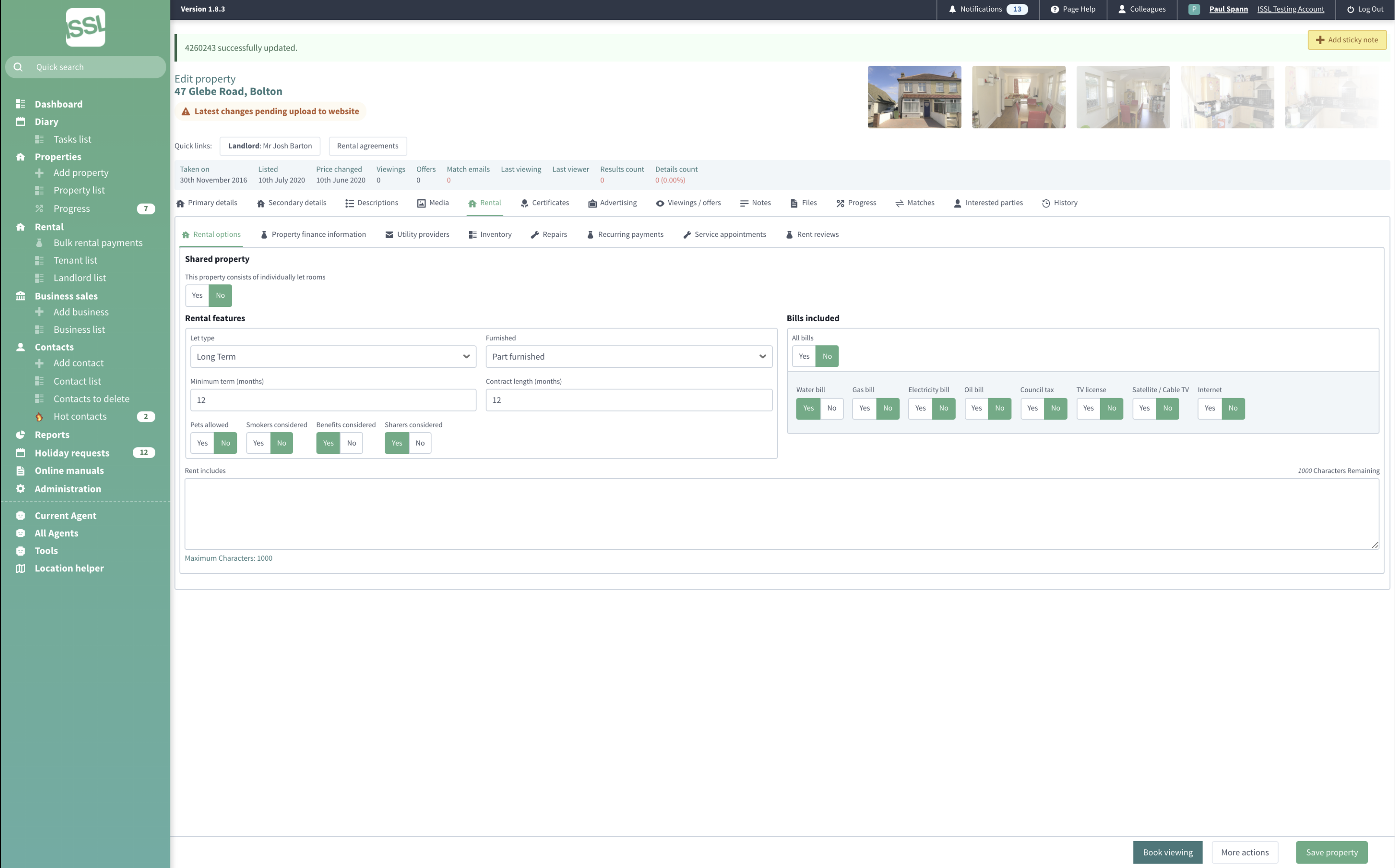This screenshot has width=1395, height=868.
Task: Open the house exterior photo thumbnail
Action: (x=914, y=97)
